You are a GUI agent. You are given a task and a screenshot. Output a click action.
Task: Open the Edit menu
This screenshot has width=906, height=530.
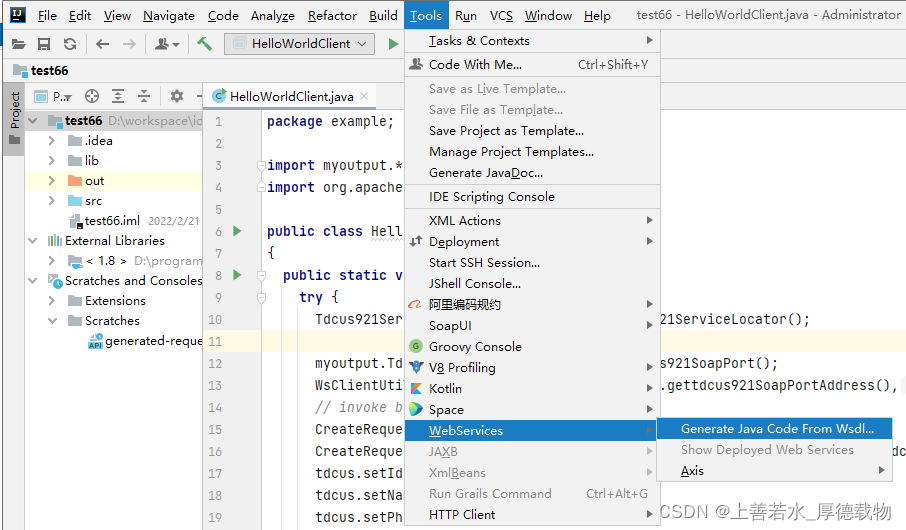click(80, 16)
